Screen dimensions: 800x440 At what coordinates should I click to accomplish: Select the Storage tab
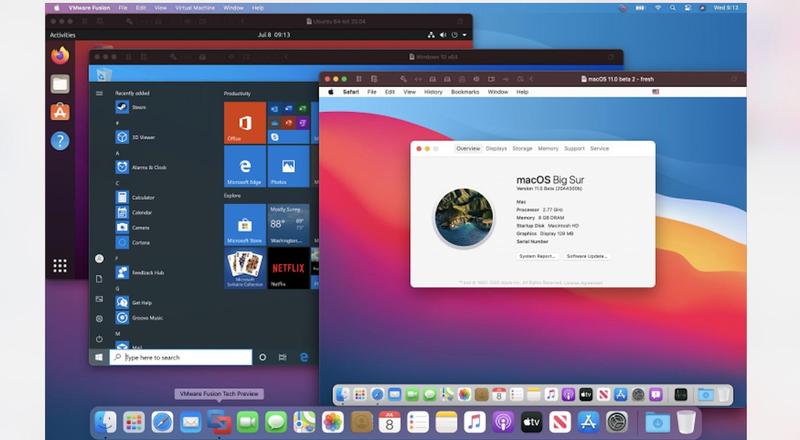pyautogui.click(x=522, y=148)
